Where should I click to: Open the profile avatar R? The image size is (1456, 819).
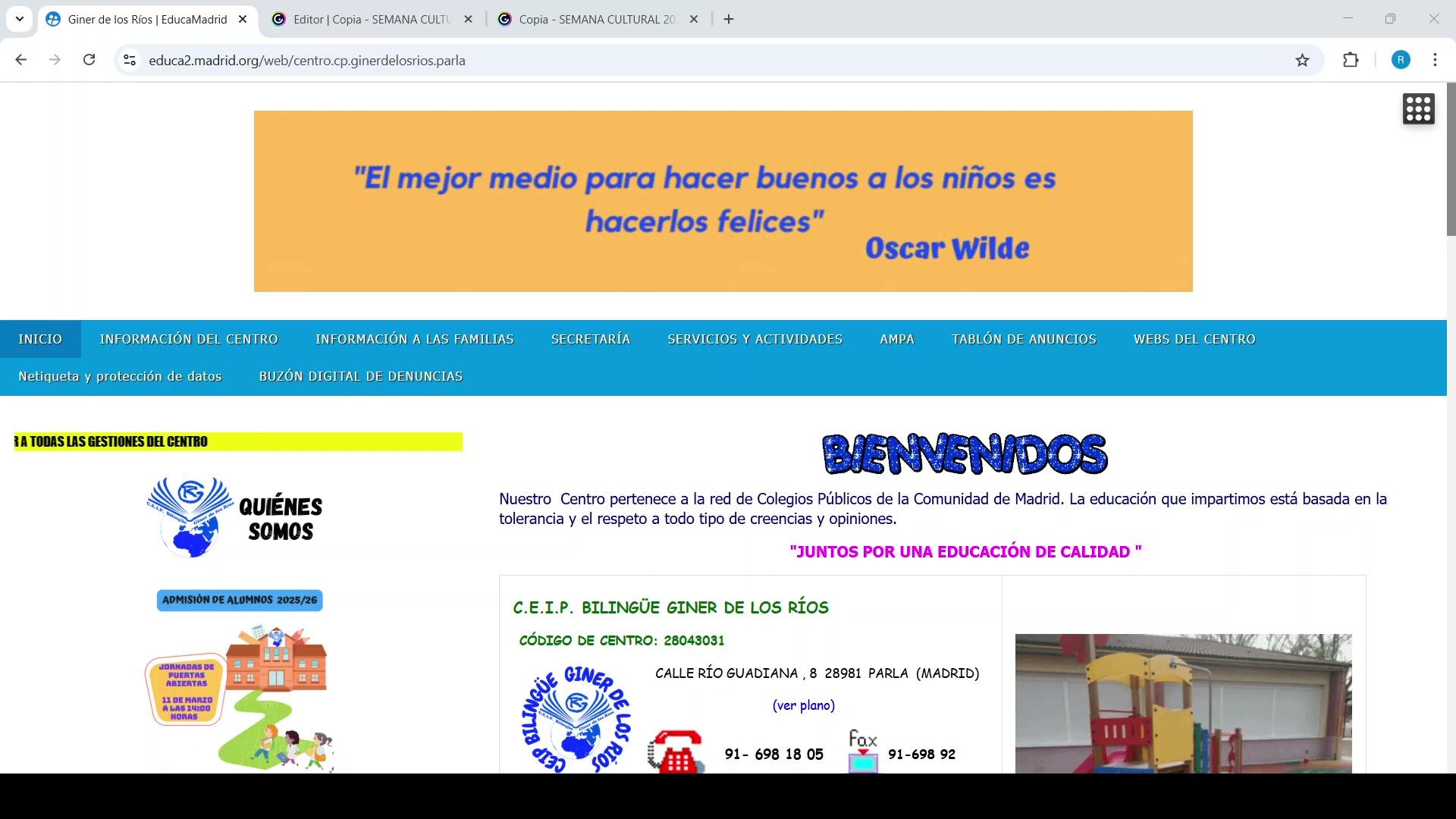click(x=1401, y=61)
